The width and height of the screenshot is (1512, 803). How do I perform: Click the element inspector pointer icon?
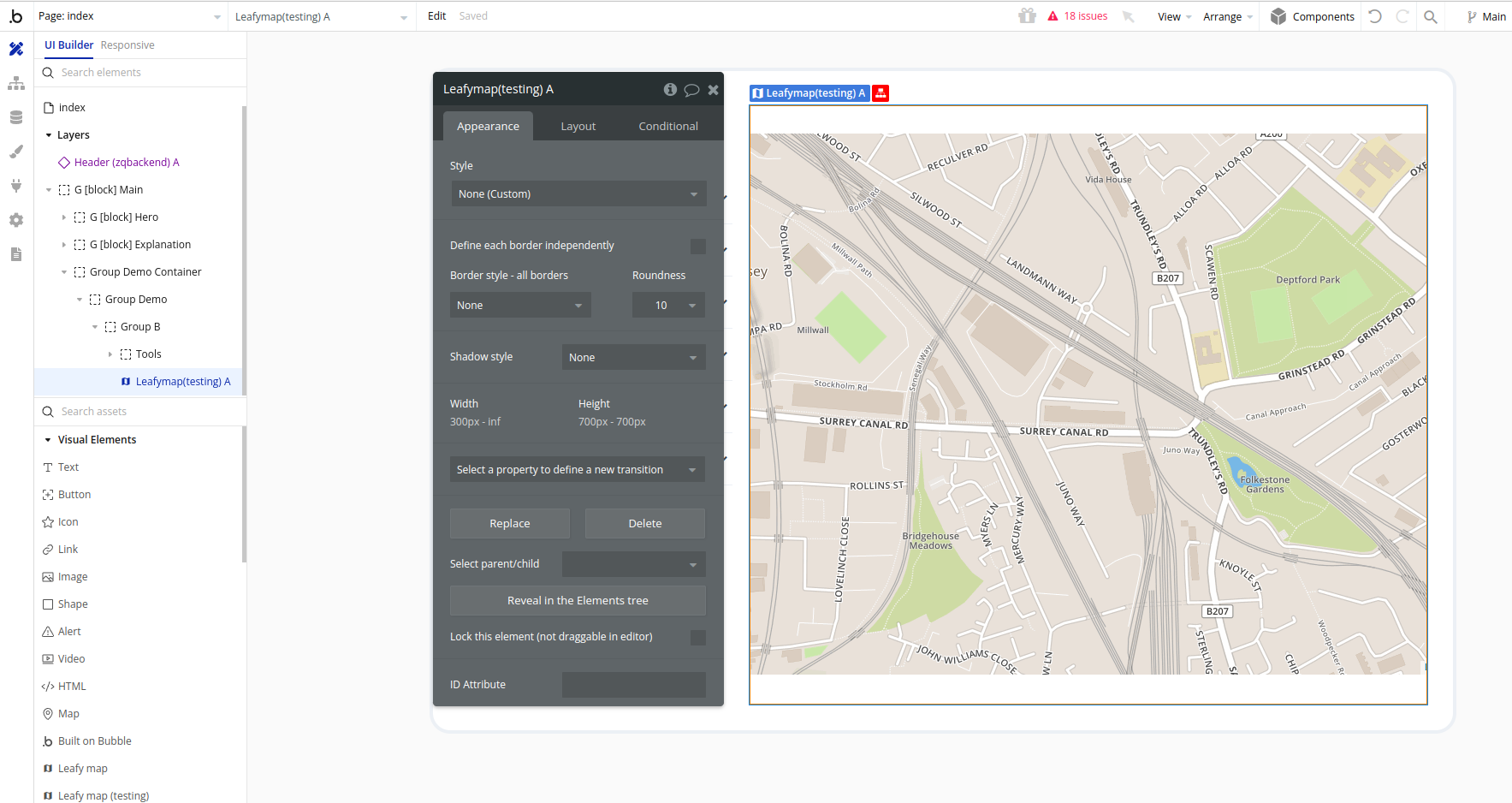coord(1129,16)
